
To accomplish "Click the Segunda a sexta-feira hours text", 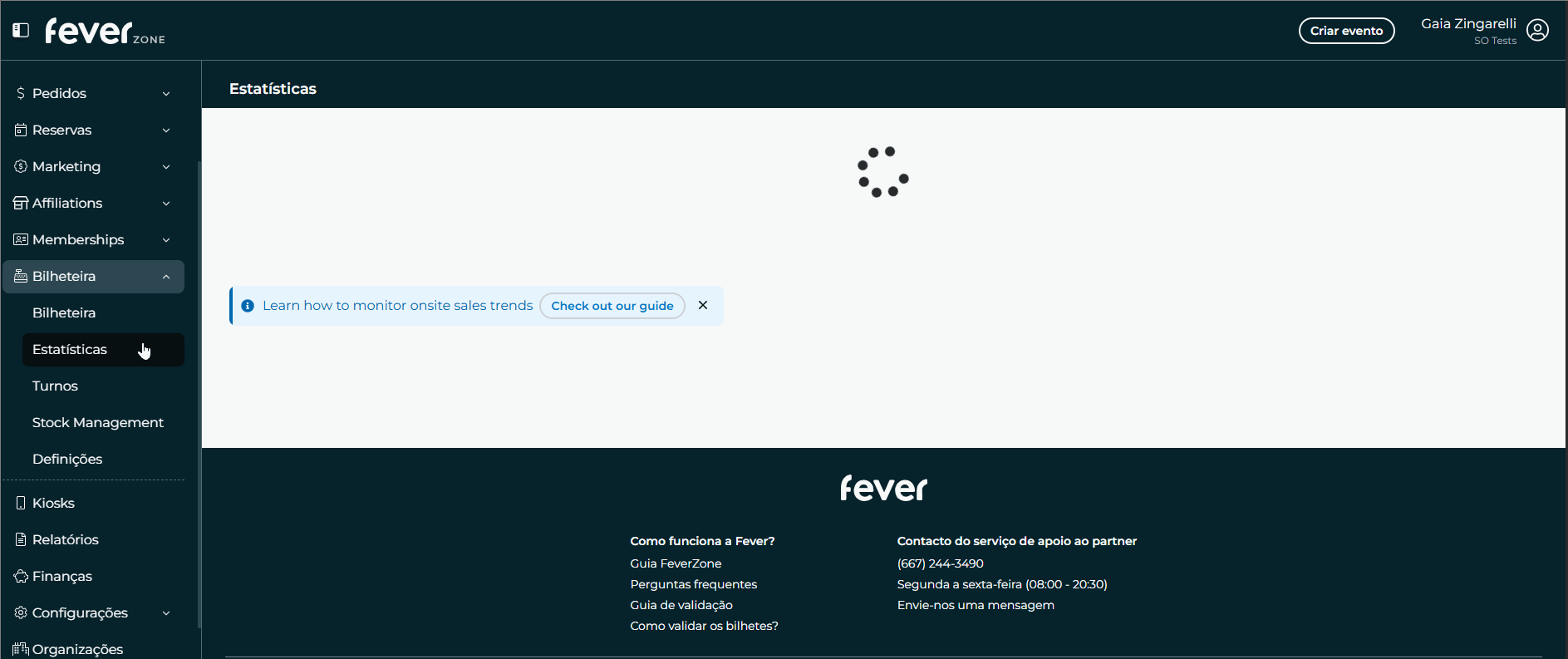I will [1002, 584].
